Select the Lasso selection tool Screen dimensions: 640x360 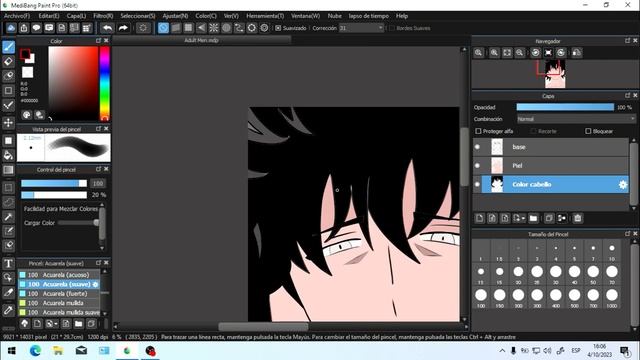coord(9,202)
